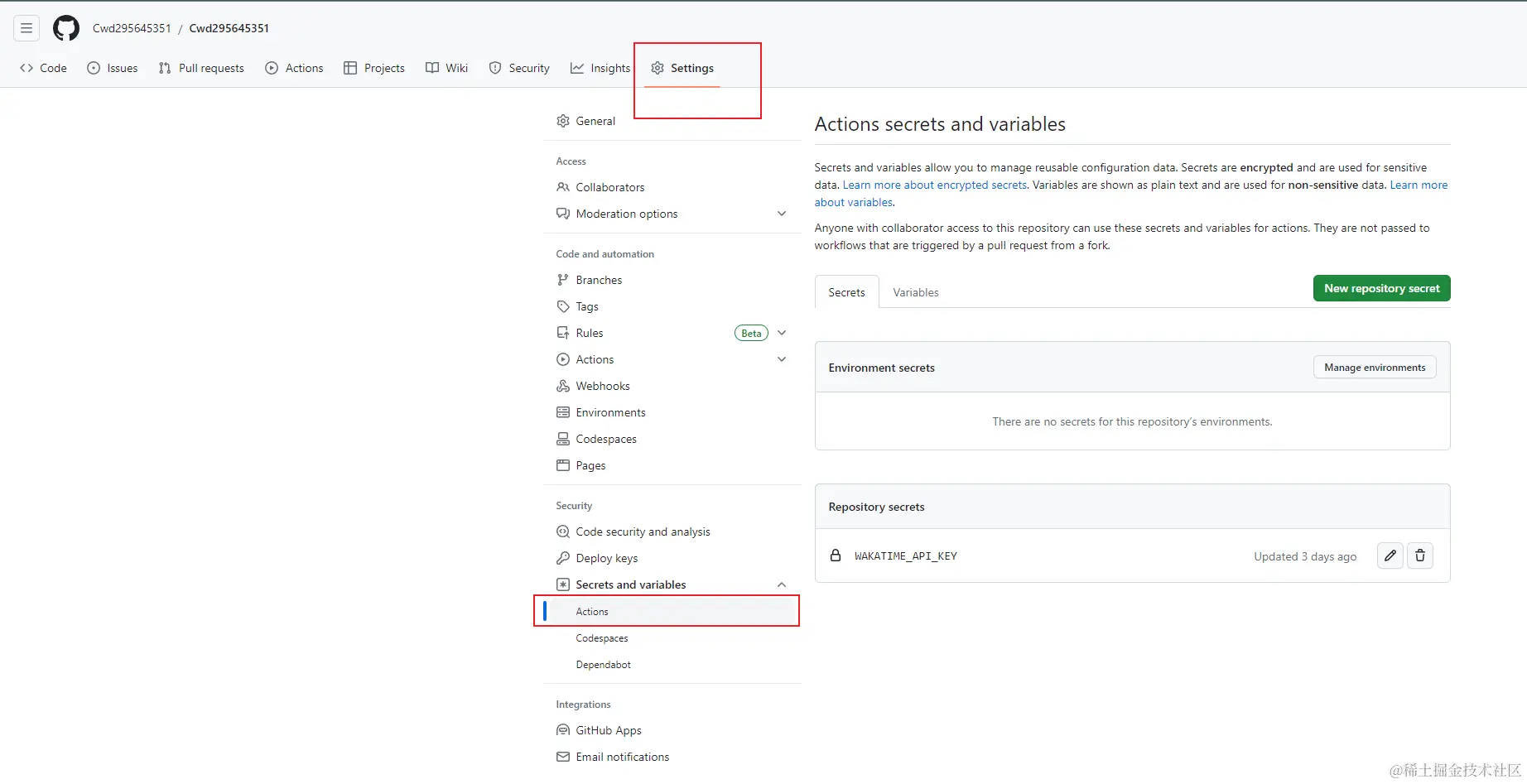Delete WAKATIME_API_KEY using trash icon

click(1420, 556)
